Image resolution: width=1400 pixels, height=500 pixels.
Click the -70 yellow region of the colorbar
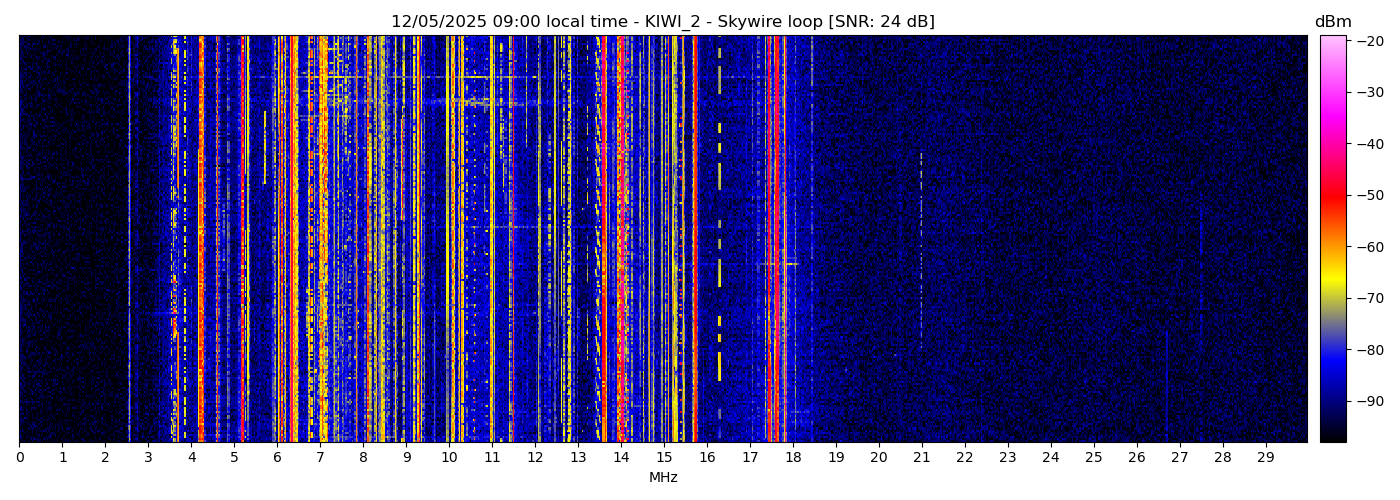click(1333, 298)
